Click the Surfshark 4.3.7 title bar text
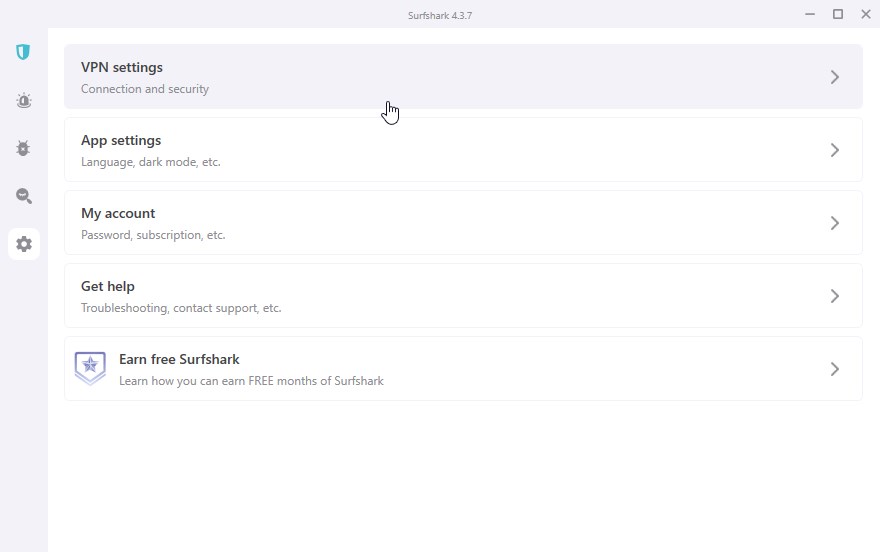The image size is (880, 552). [x=440, y=16]
